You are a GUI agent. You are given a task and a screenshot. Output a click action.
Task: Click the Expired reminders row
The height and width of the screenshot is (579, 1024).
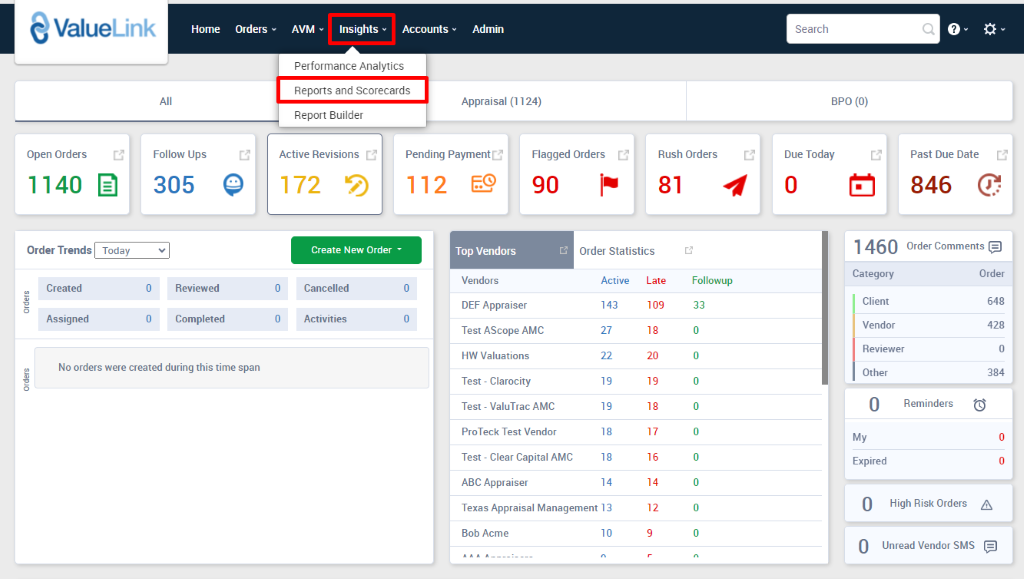tap(929, 461)
